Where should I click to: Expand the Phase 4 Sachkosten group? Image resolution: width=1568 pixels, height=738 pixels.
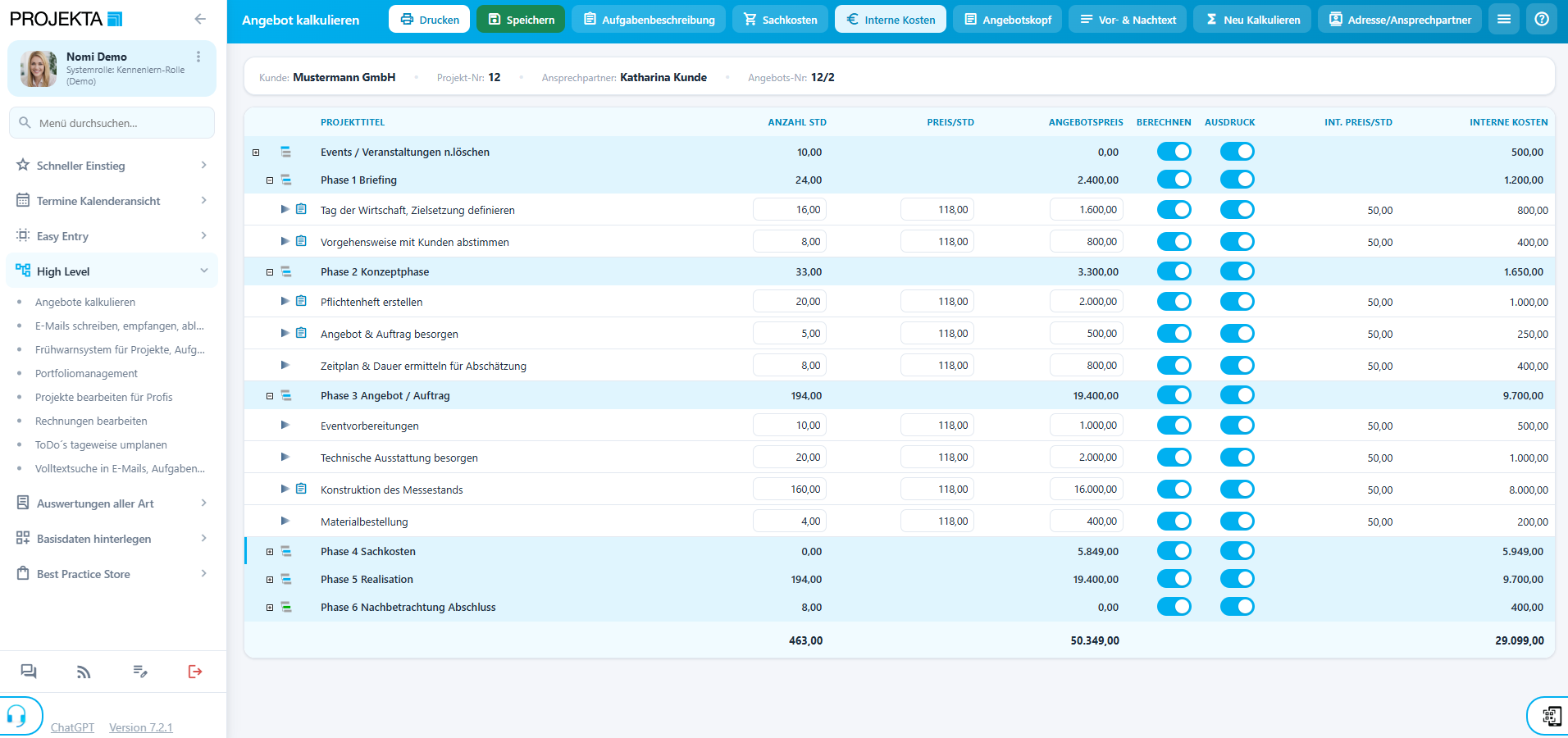click(x=270, y=552)
